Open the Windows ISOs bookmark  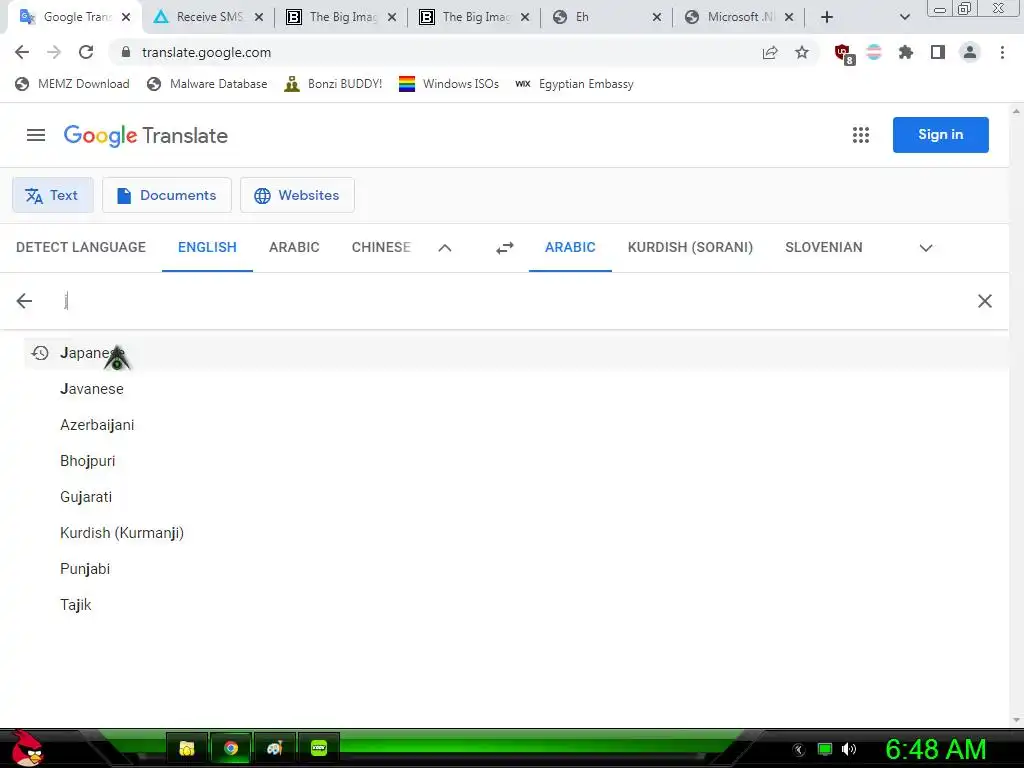(449, 84)
